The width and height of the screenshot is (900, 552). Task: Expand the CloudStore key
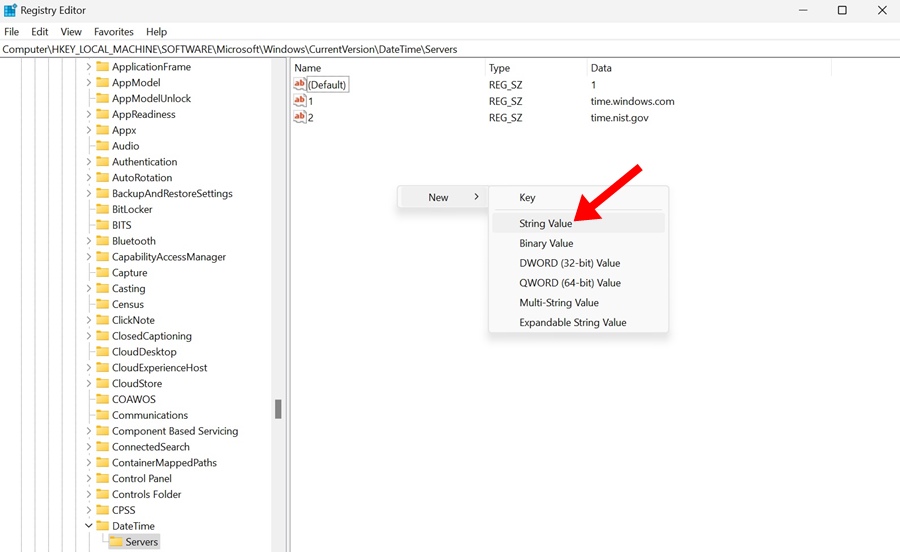point(88,383)
